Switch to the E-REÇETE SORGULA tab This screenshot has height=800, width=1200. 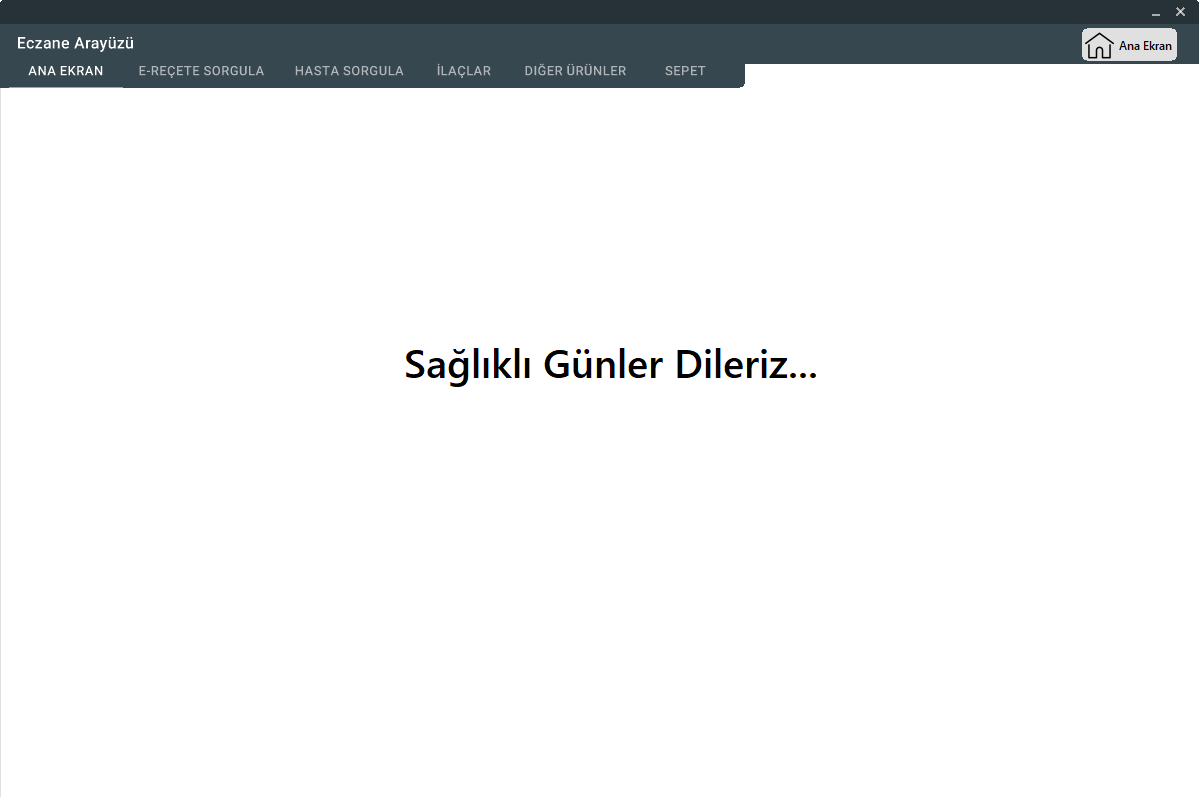point(201,70)
